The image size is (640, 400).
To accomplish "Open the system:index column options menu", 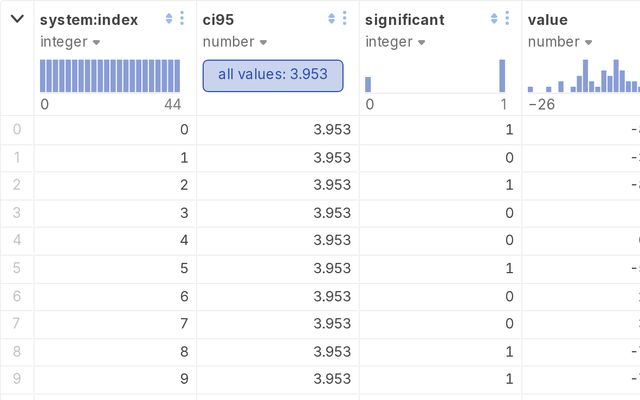I will click(182, 19).
